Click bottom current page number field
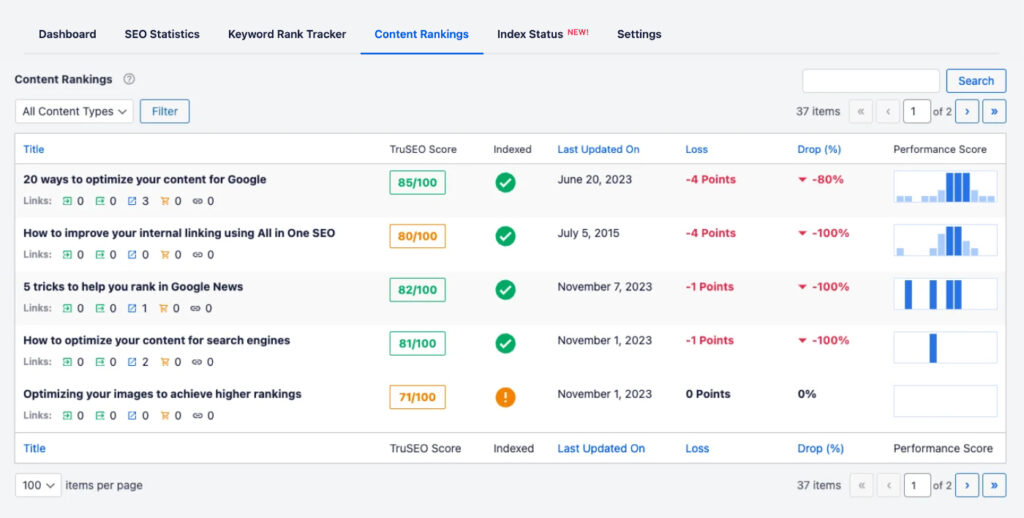1024x518 pixels. [x=916, y=485]
